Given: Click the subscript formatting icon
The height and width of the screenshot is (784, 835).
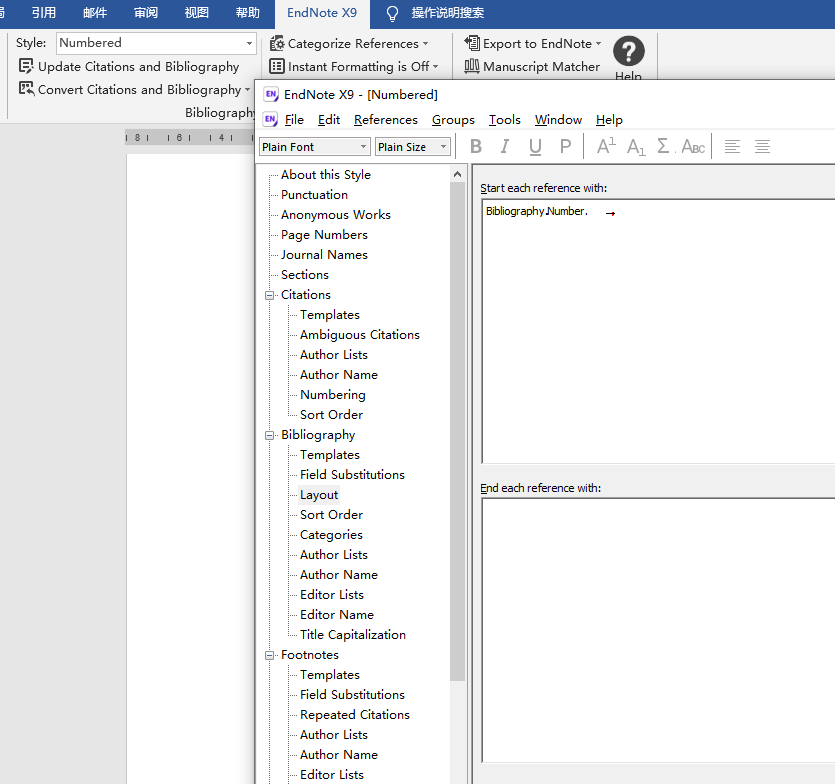Looking at the screenshot, I should [635, 146].
